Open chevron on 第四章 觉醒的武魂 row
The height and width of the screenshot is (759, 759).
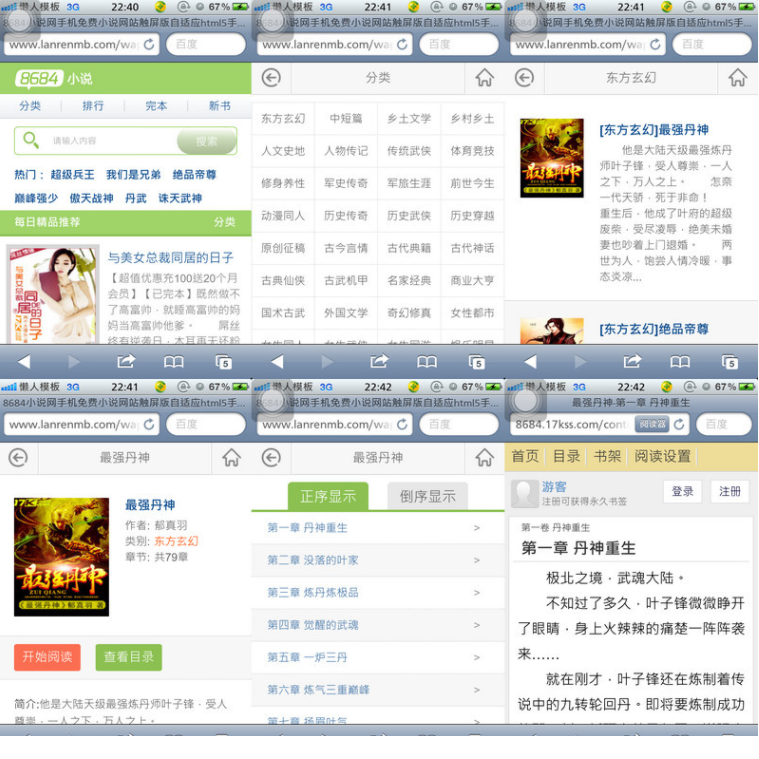pyautogui.click(x=477, y=625)
